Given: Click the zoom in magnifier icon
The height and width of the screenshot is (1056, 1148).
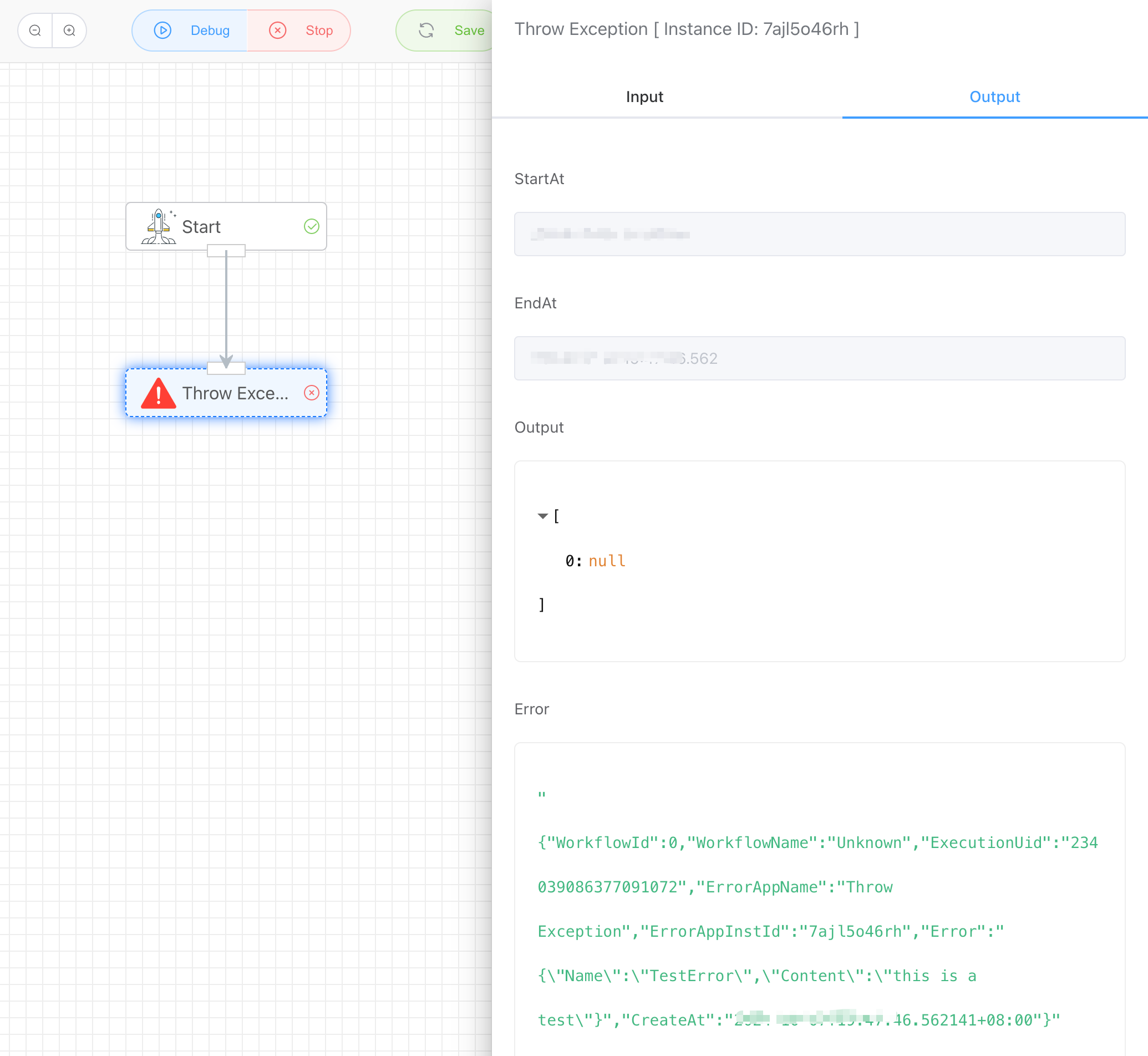Looking at the screenshot, I should (69, 31).
